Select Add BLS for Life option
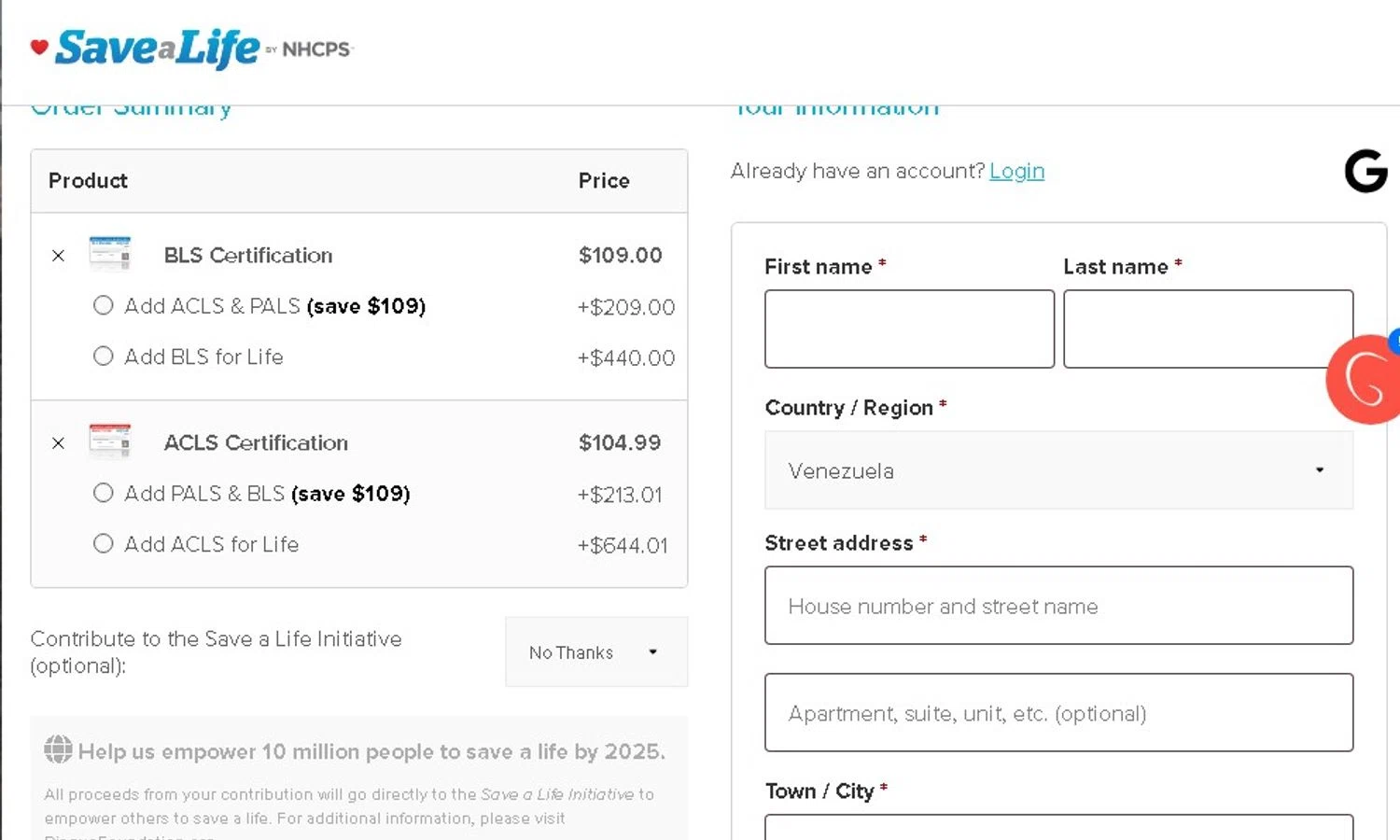 (x=104, y=357)
